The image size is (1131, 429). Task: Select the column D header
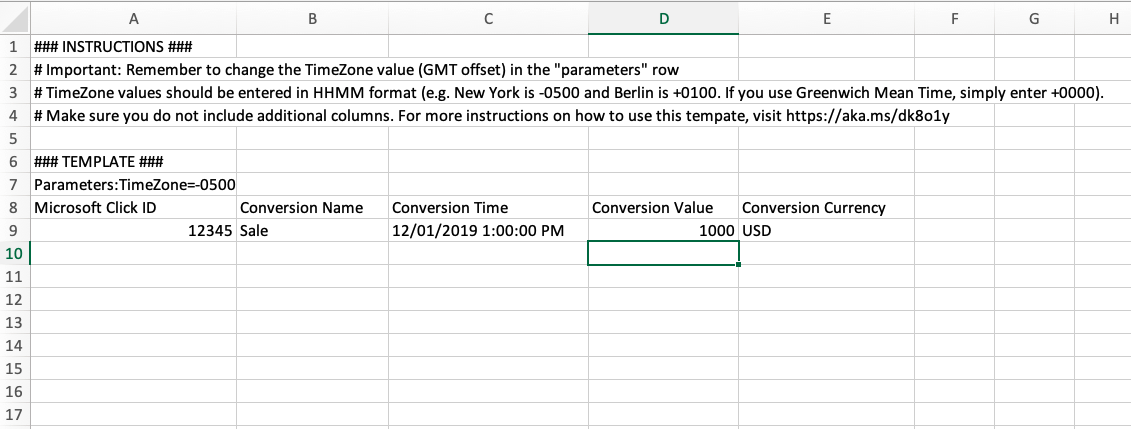[x=663, y=17]
